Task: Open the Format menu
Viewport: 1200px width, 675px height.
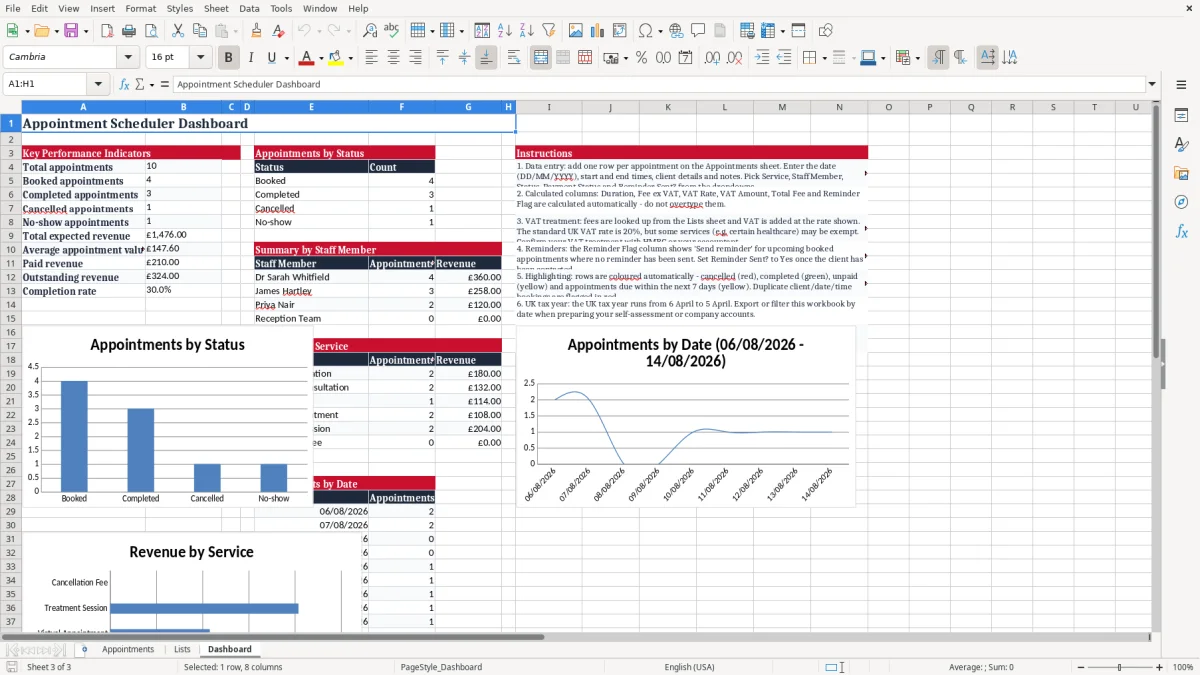Action: 140,8
